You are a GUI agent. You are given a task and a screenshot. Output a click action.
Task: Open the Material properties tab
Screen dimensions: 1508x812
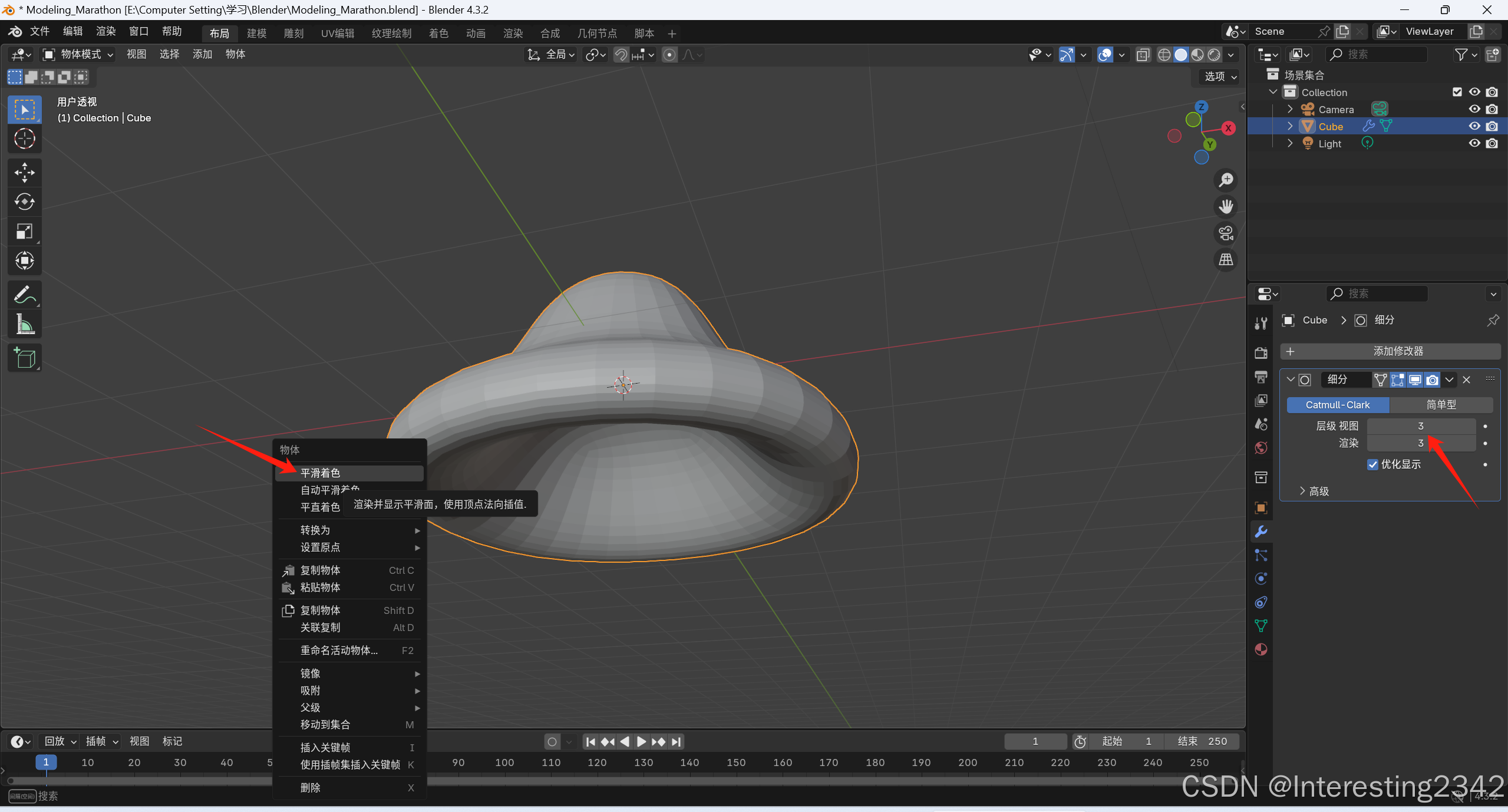click(x=1261, y=649)
